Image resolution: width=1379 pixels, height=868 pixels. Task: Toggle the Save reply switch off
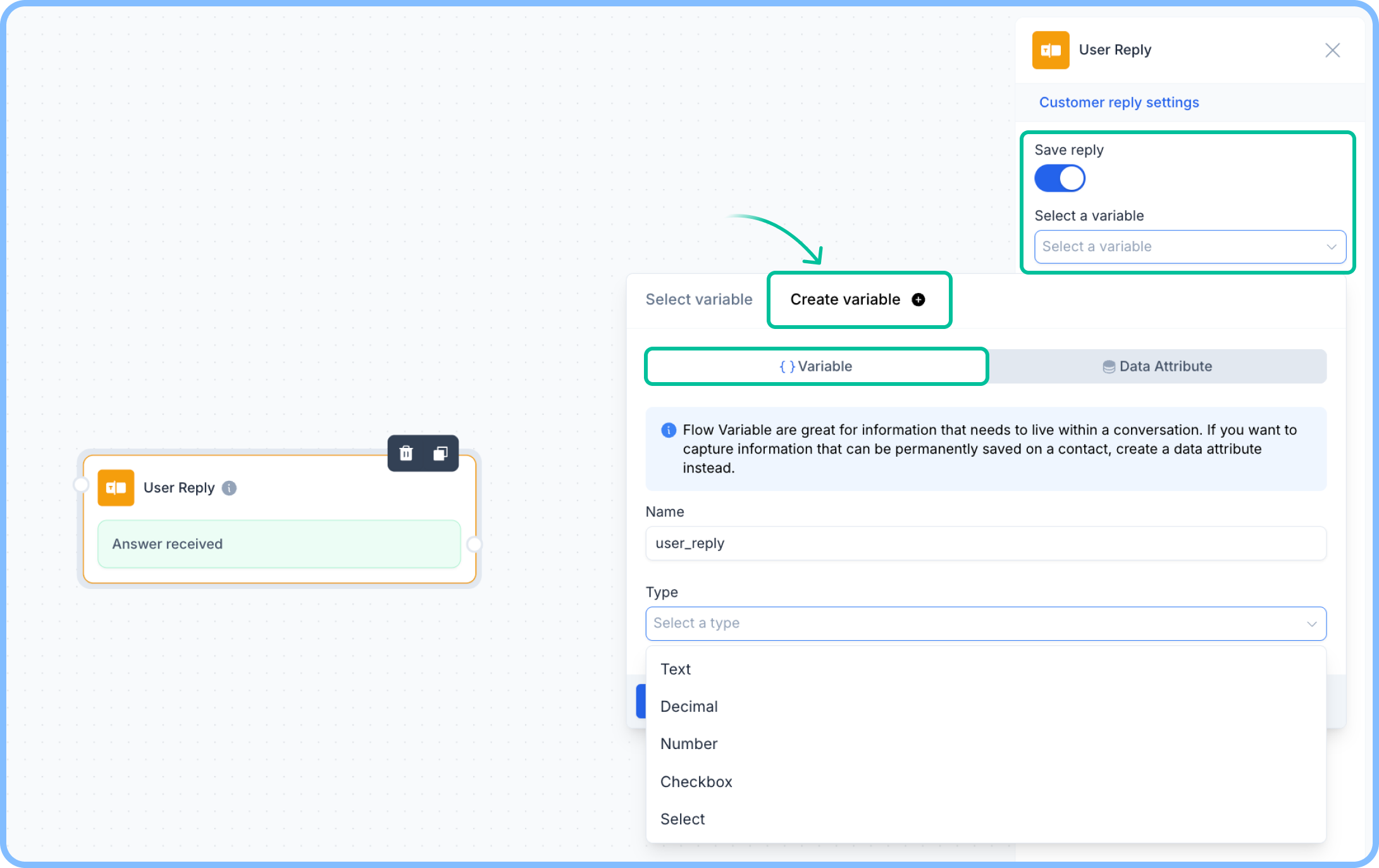click(1060, 178)
